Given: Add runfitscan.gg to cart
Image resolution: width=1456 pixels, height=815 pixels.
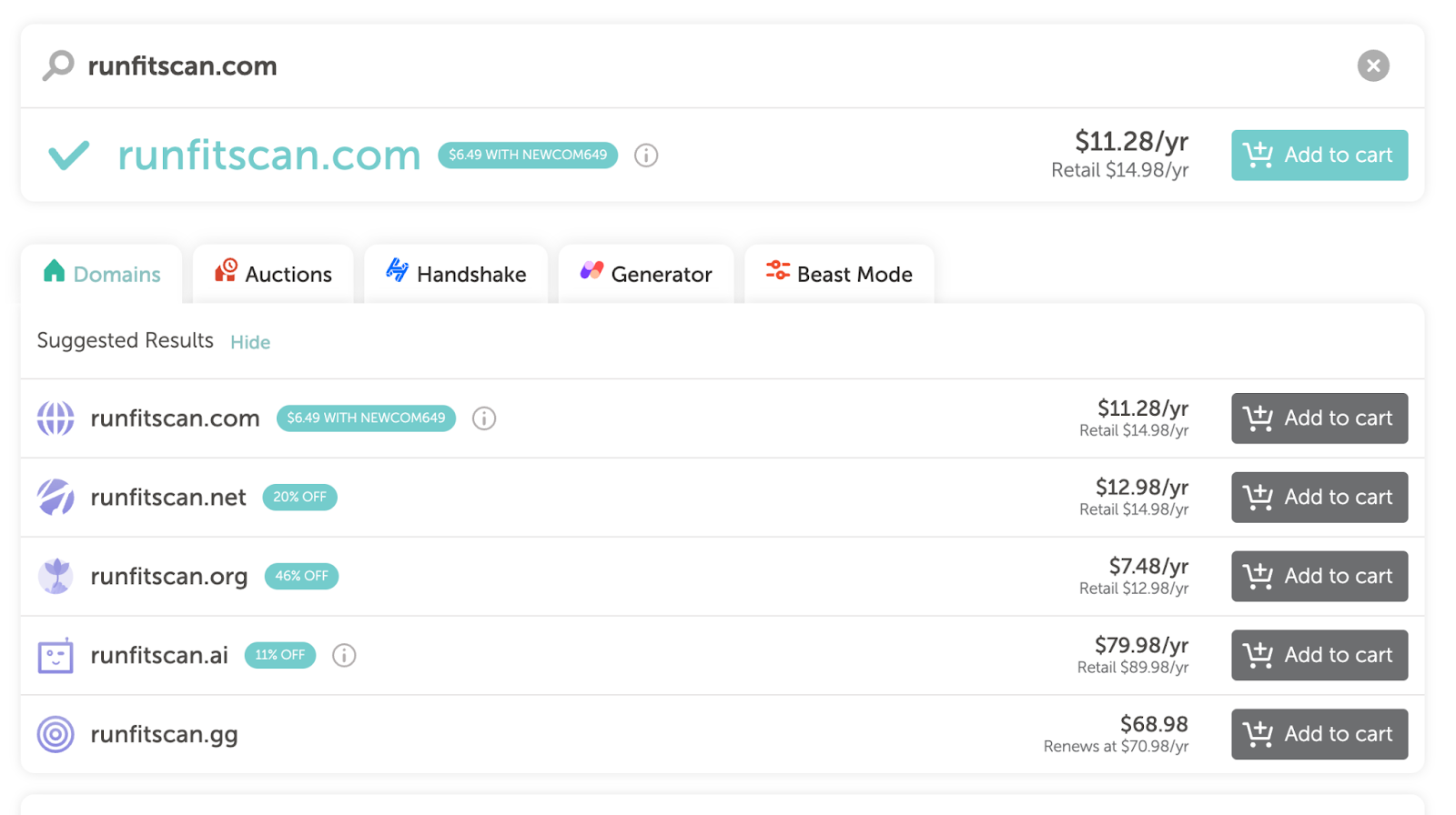Looking at the screenshot, I should point(1319,734).
